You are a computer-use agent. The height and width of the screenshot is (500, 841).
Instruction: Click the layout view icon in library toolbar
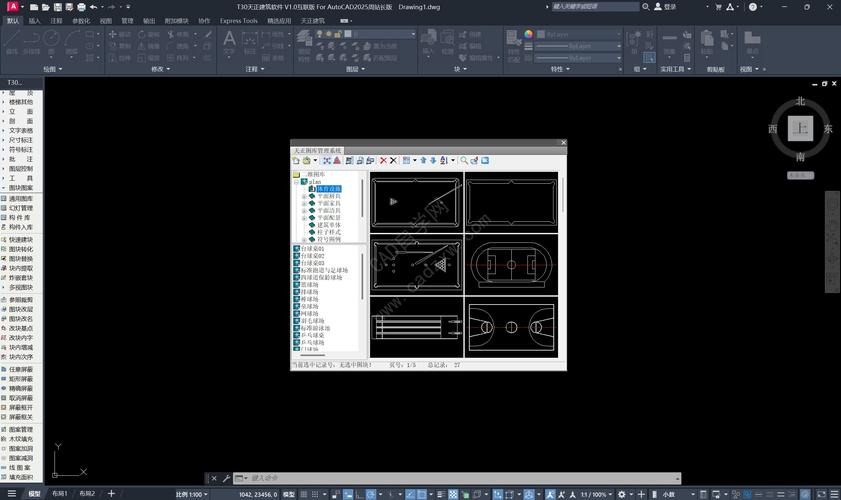407,160
